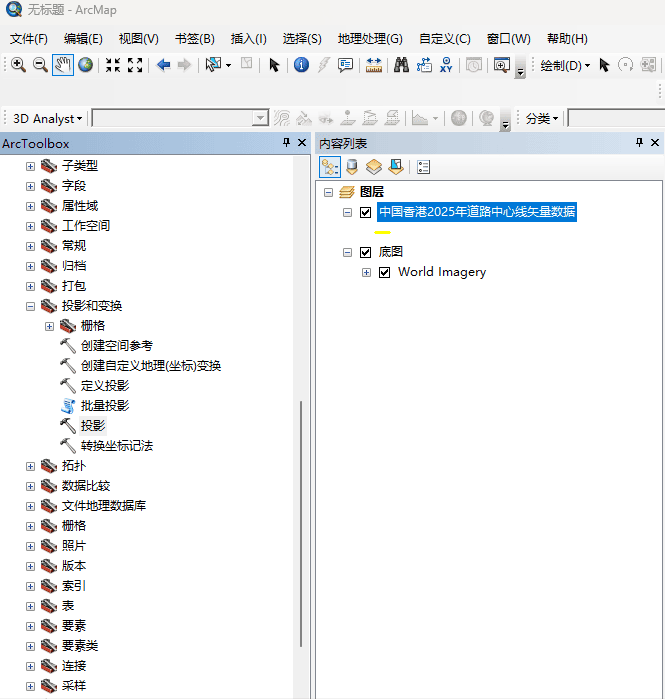
Task: Open the 自定义(C) menu
Action: coord(445,39)
